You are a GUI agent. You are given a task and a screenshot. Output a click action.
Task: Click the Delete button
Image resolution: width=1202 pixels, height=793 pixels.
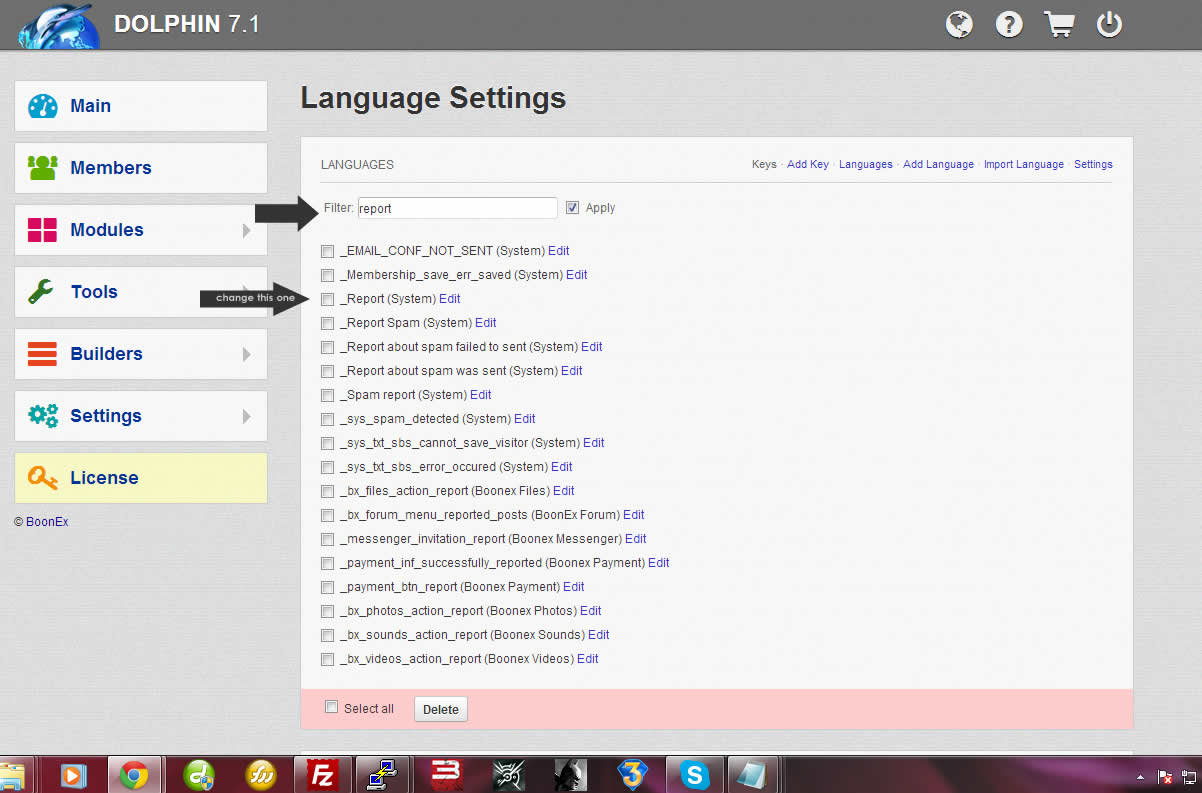point(440,709)
